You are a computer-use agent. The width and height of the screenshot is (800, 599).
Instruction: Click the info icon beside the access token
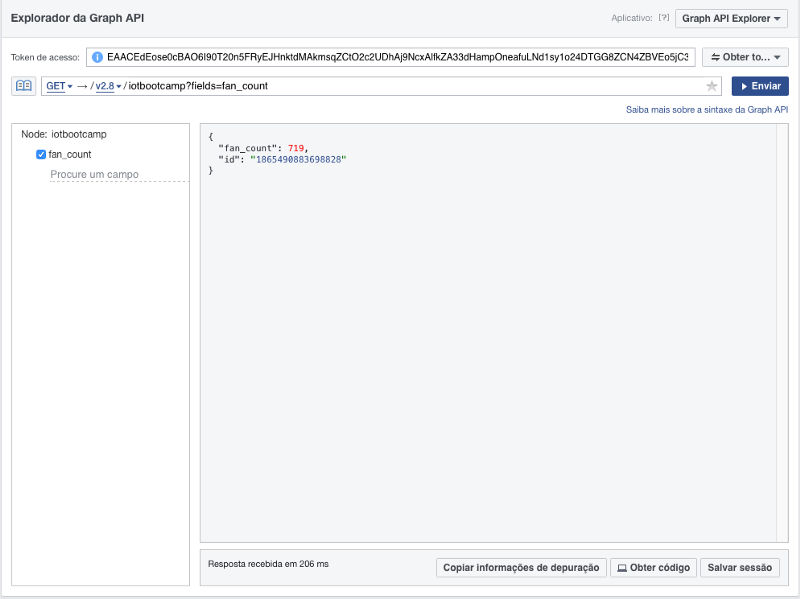coord(97,57)
